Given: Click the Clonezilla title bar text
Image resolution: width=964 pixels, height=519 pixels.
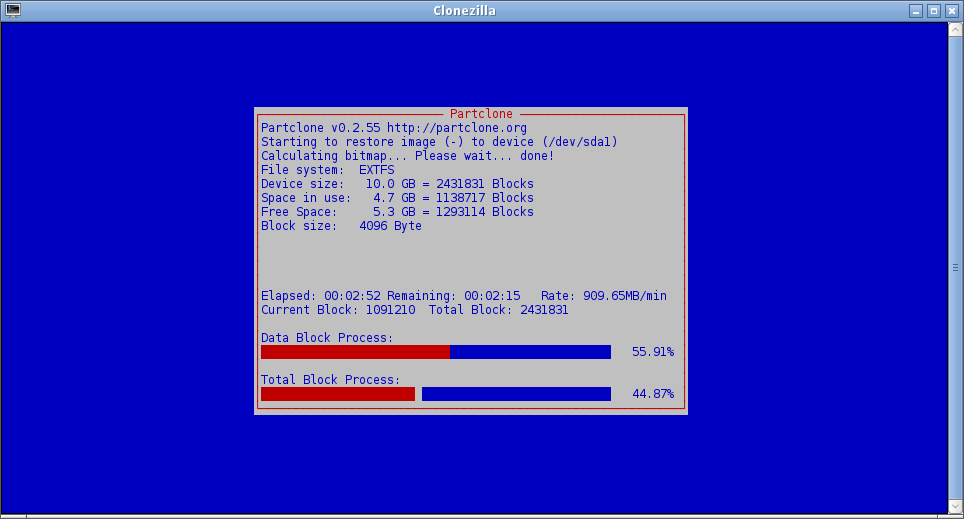Looking at the screenshot, I should pyautogui.click(x=464, y=11).
